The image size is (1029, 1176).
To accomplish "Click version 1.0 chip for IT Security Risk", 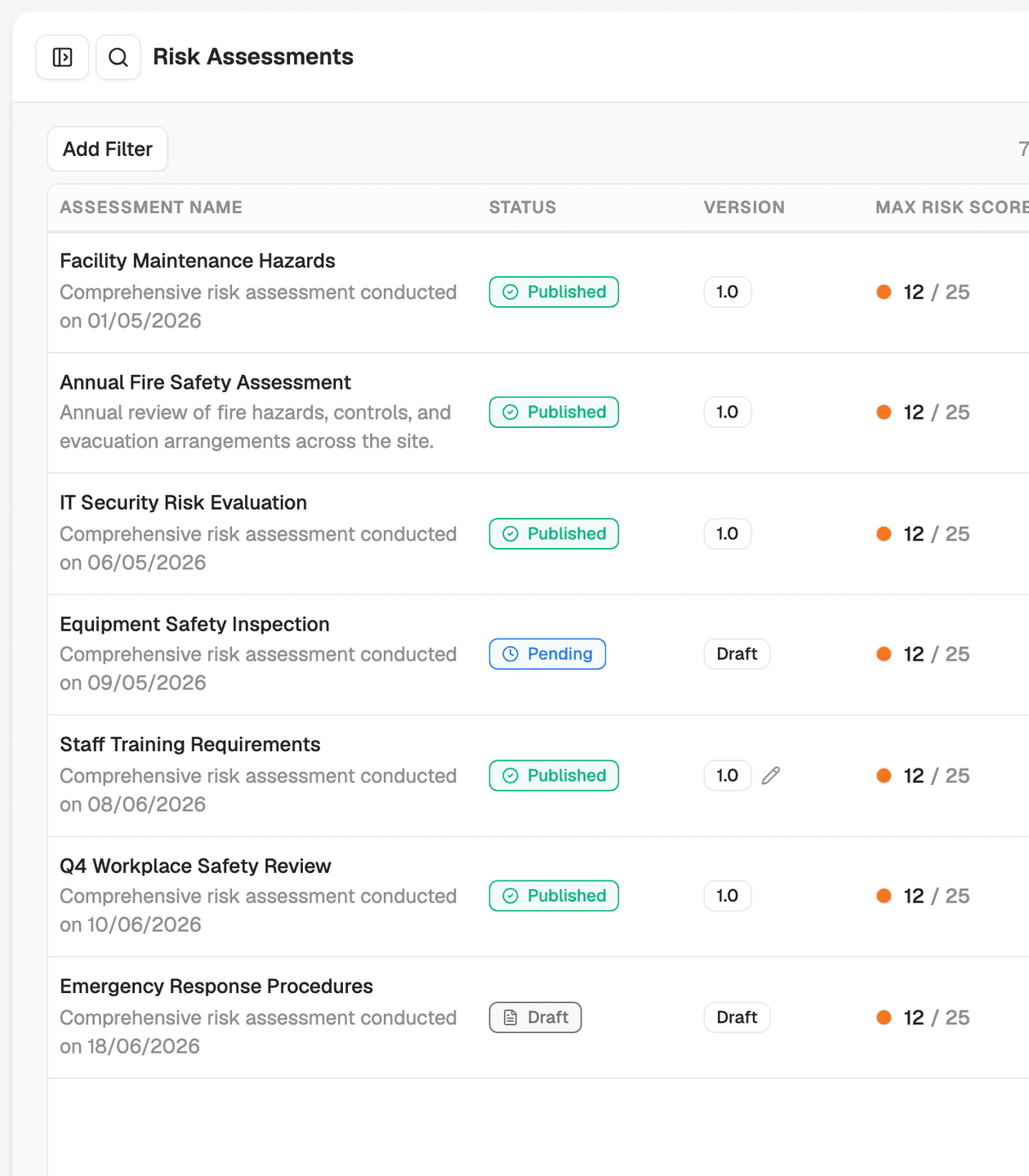I will coord(728,534).
